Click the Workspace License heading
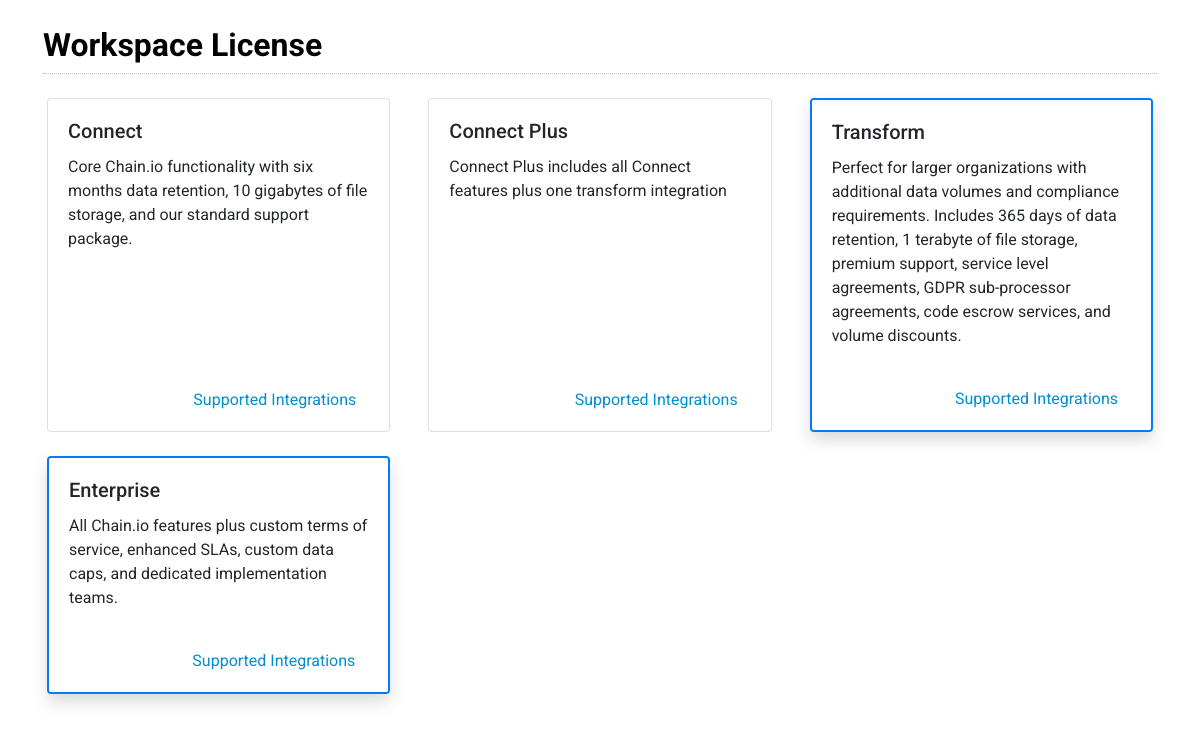Image resolution: width=1200 pixels, height=736 pixels. [x=183, y=45]
